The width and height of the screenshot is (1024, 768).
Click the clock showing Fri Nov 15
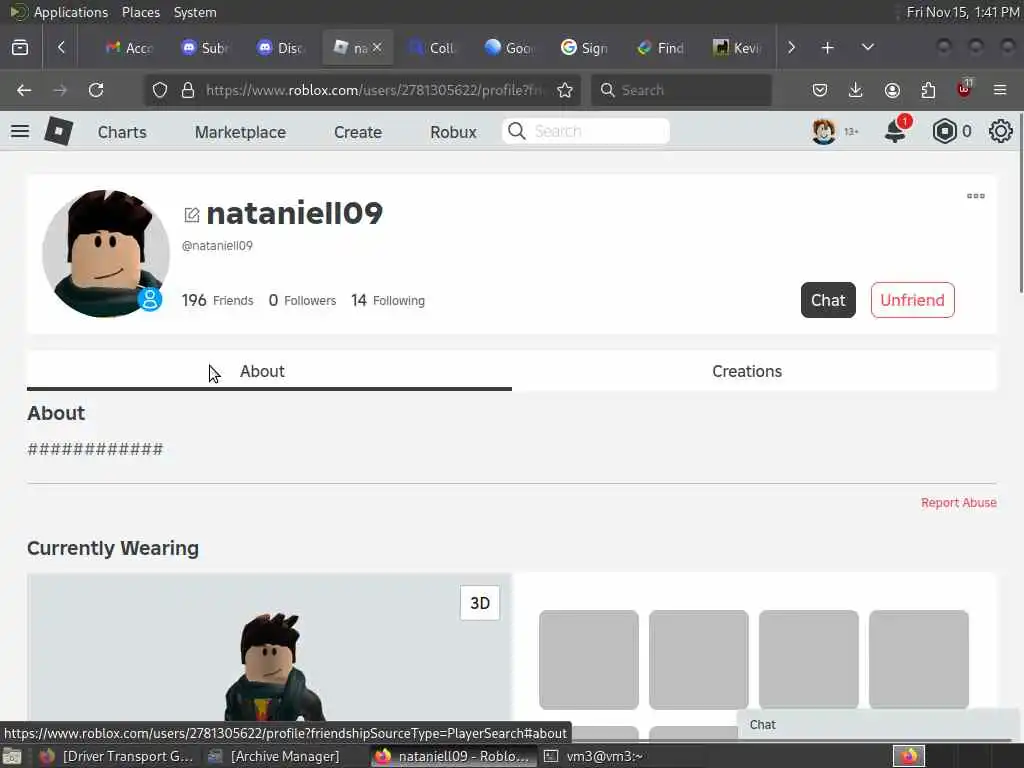(963, 12)
